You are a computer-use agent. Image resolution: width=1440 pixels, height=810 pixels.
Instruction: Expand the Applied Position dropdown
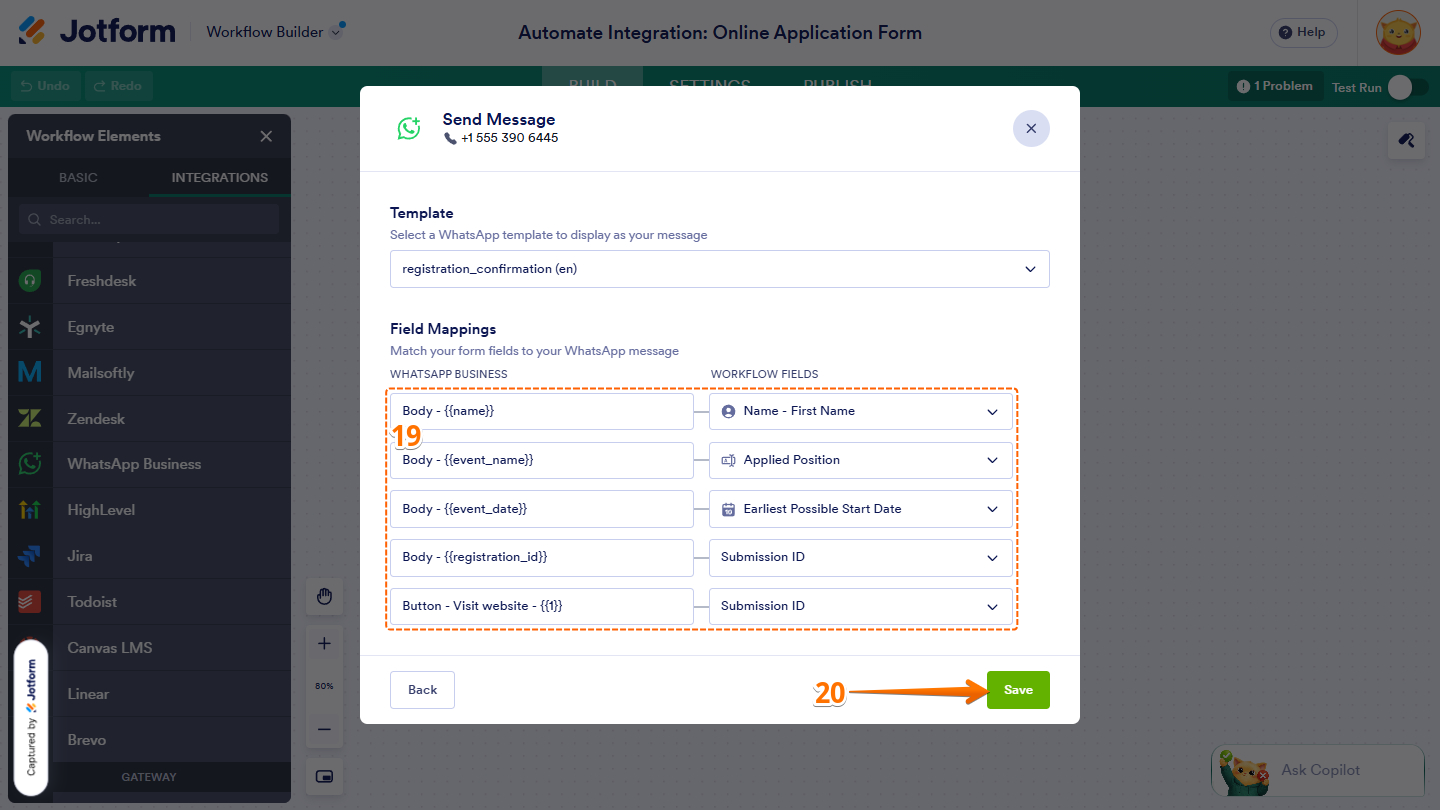pyautogui.click(x=861, y=460)
